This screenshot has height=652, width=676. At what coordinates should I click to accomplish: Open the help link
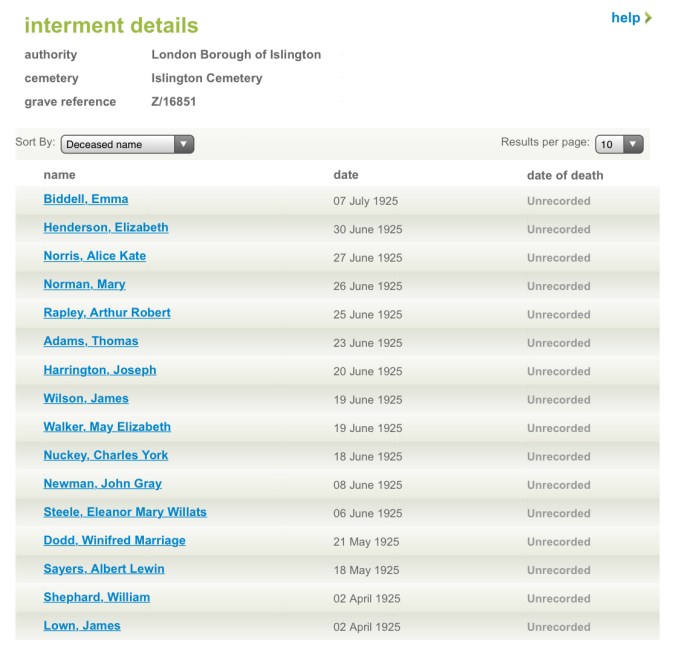[x=625, y=18]
